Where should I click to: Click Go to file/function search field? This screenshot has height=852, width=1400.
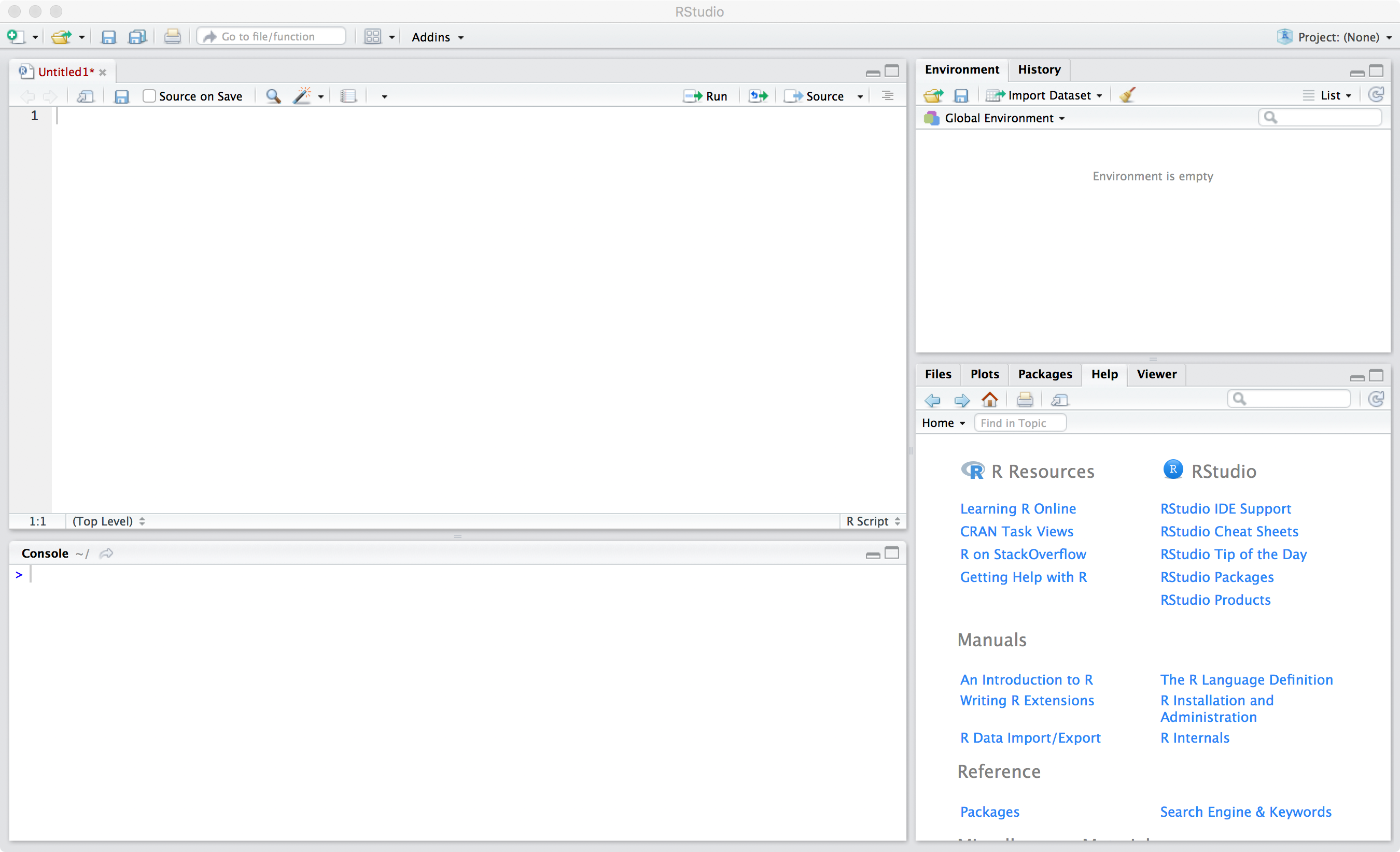tap(271, 36)
